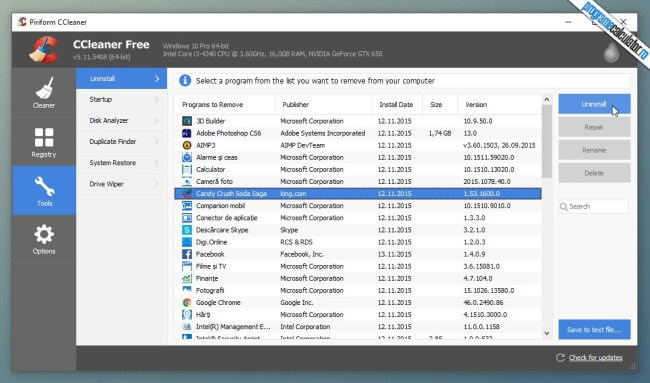Click the program list scrollbar thumb
This screenshot has width=650, height=383.
(x=546, y=141)
